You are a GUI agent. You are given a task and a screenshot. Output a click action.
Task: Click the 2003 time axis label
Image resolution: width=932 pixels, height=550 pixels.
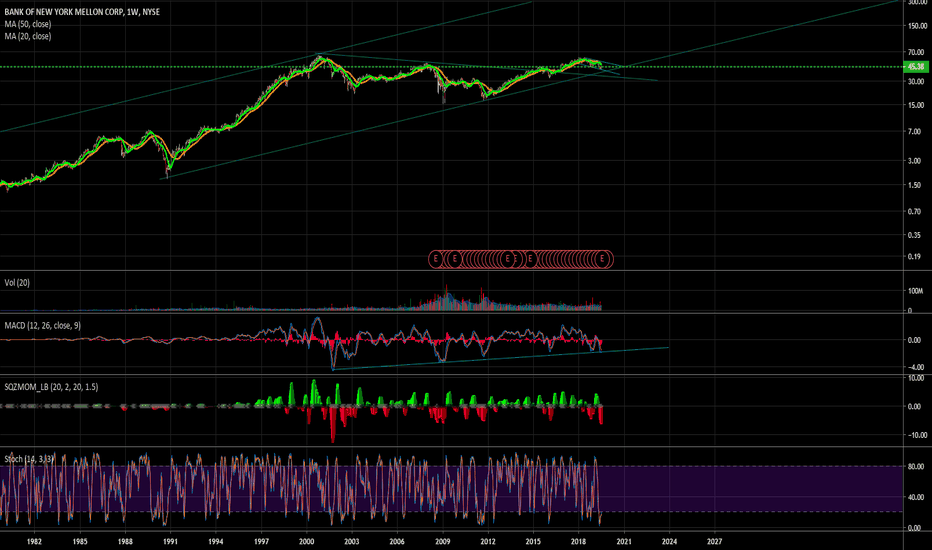[352, 542]
